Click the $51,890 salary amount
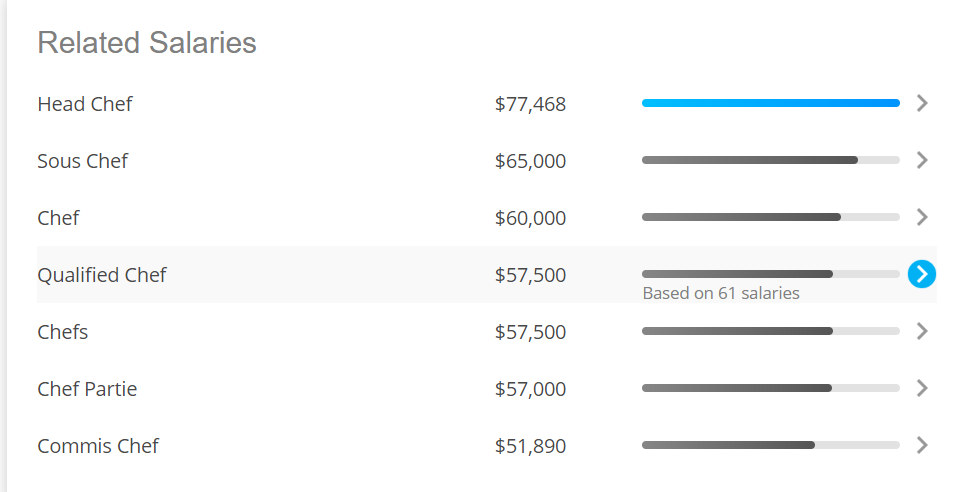956x492 pixels. click(530, 446)
